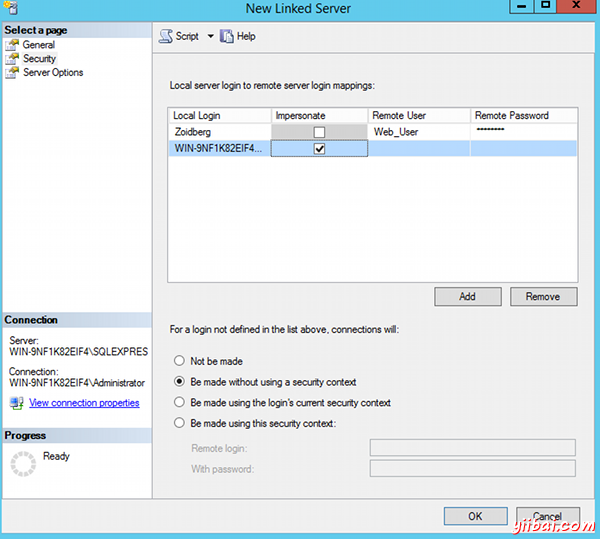Open the Server Options page
The image size is (600, 539).
53,72
